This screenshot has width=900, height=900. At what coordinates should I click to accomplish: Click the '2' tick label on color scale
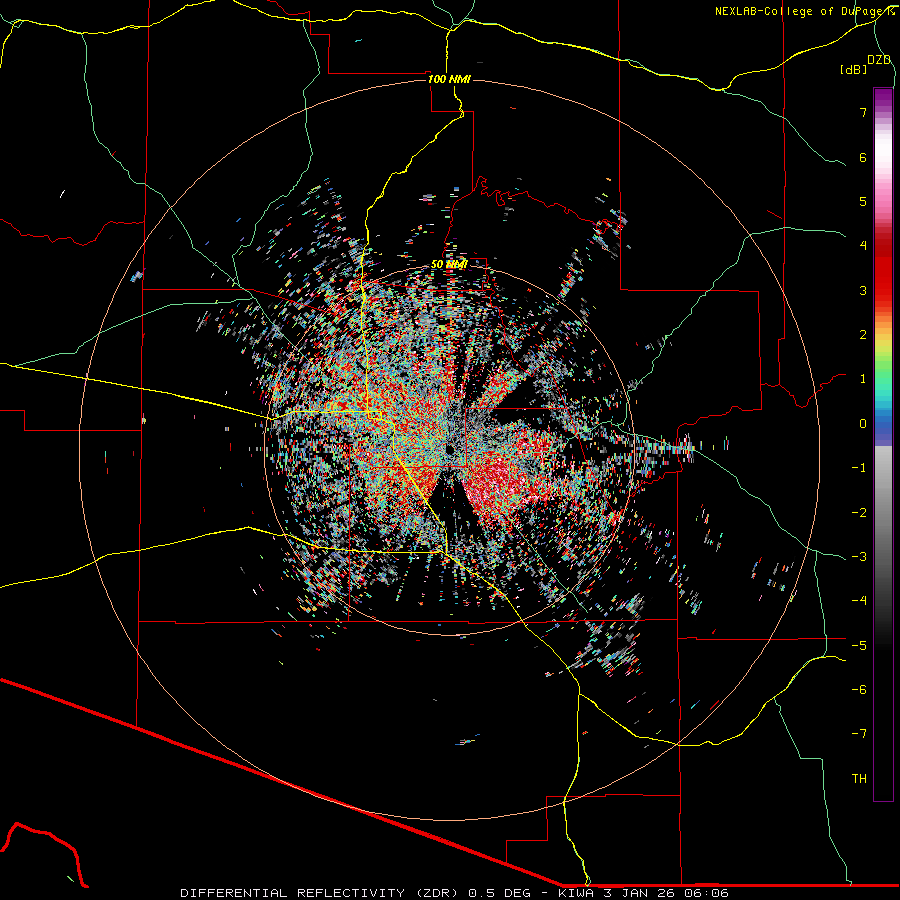(x=863, y=335)
